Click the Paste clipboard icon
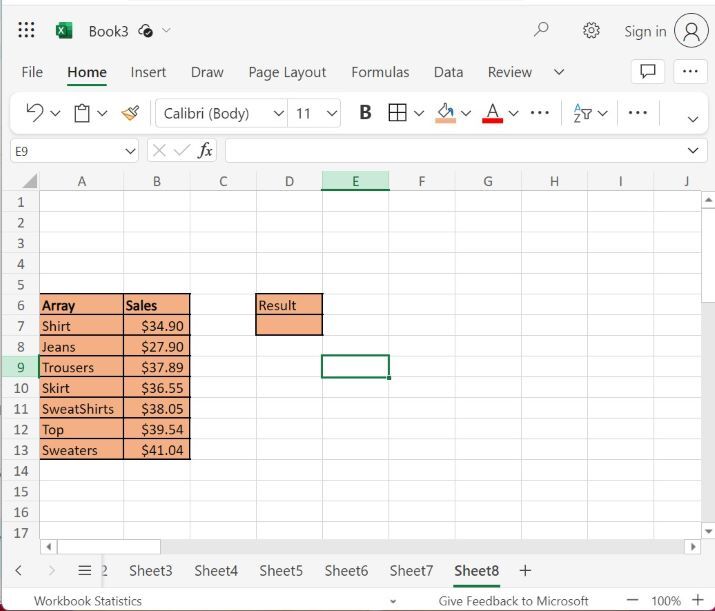Viewport: 715px width, 611px height. pos(82,113)
